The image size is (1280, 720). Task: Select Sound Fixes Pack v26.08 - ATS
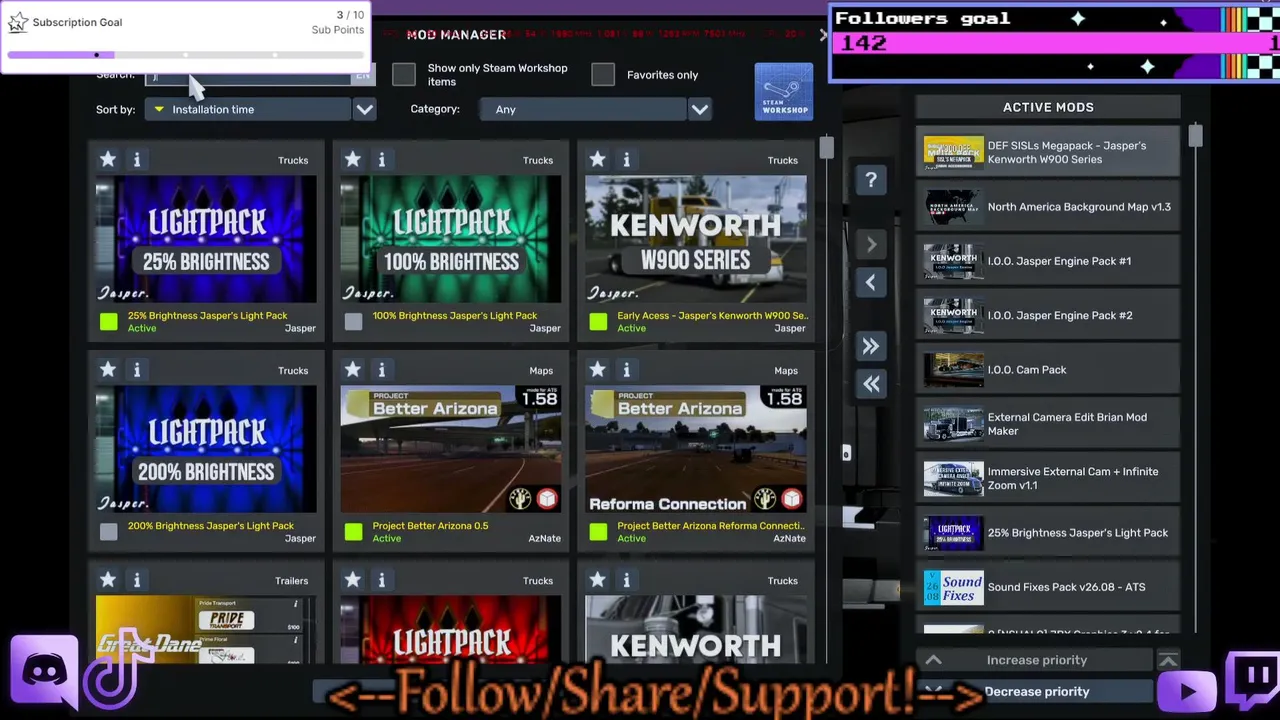click(1048, 587)
